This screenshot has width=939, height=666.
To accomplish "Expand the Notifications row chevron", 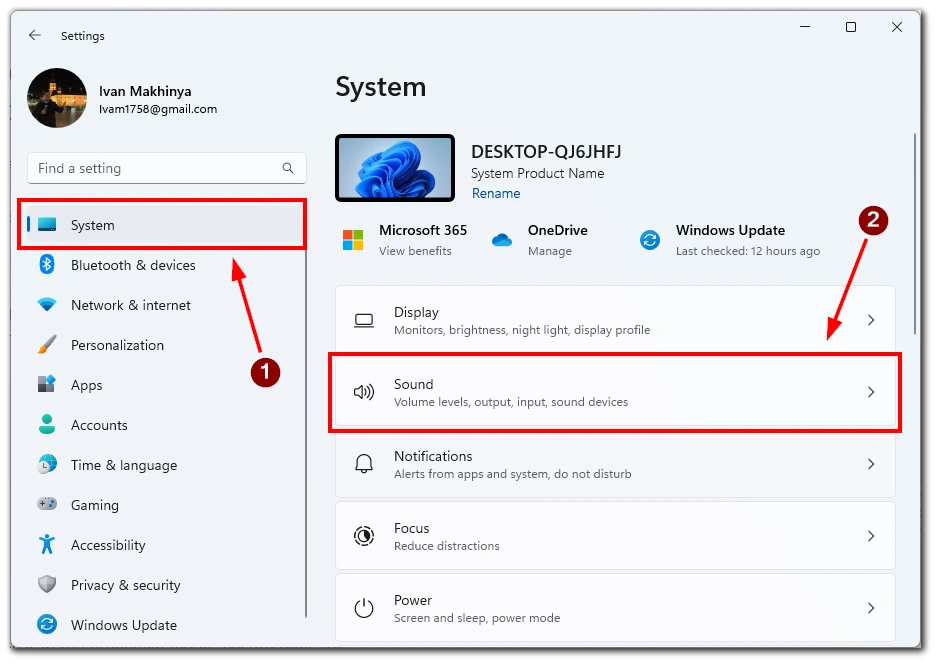I will point(871,464).
